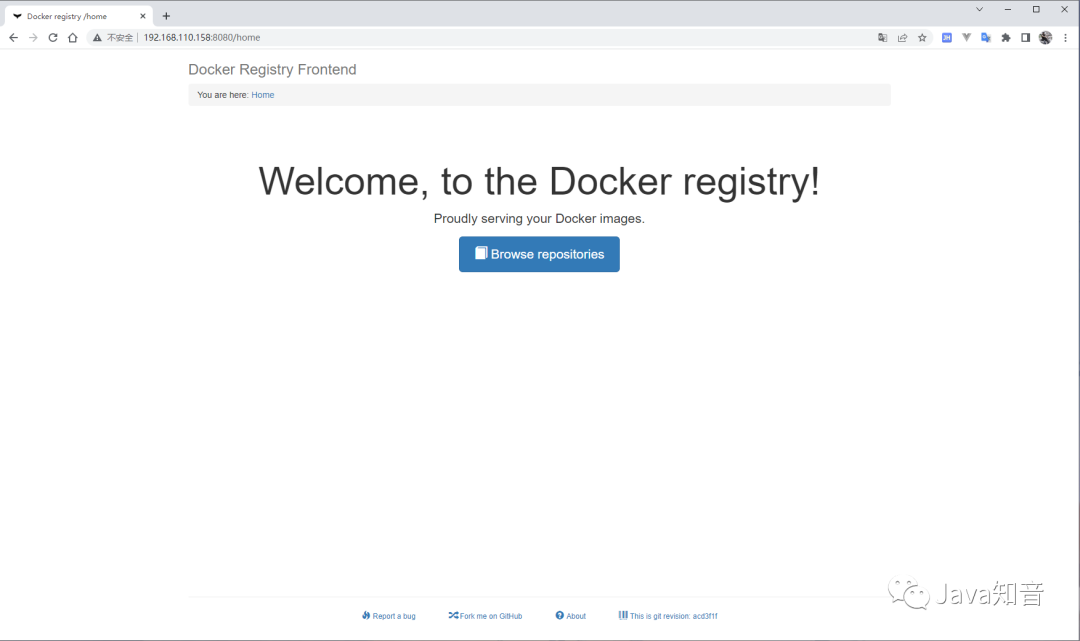Screen dimensions: 1080x641
Task: Click the Fork me on GitHub link
Action: 484,615
